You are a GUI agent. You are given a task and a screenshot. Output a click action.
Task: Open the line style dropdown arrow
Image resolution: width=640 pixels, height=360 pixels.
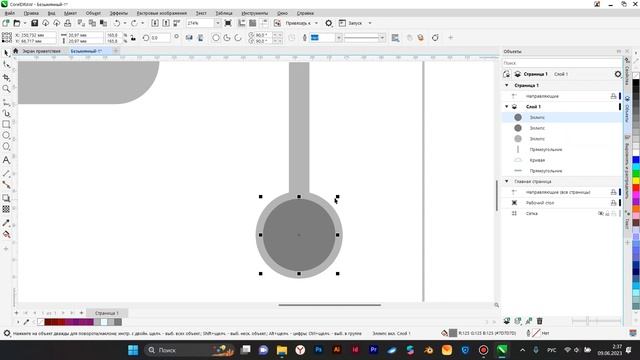(x=382, y=38)
